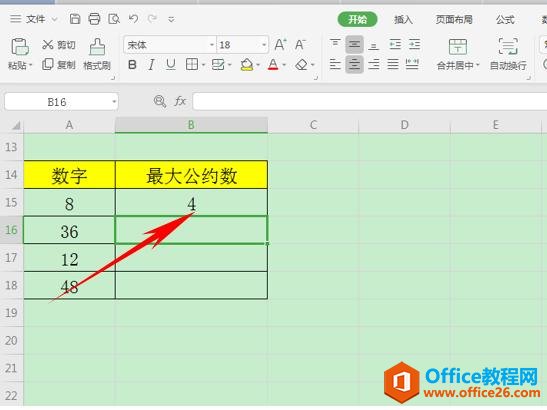547x410 pixels.
Task: Open Print Preview icon
Action: [114, 19]
